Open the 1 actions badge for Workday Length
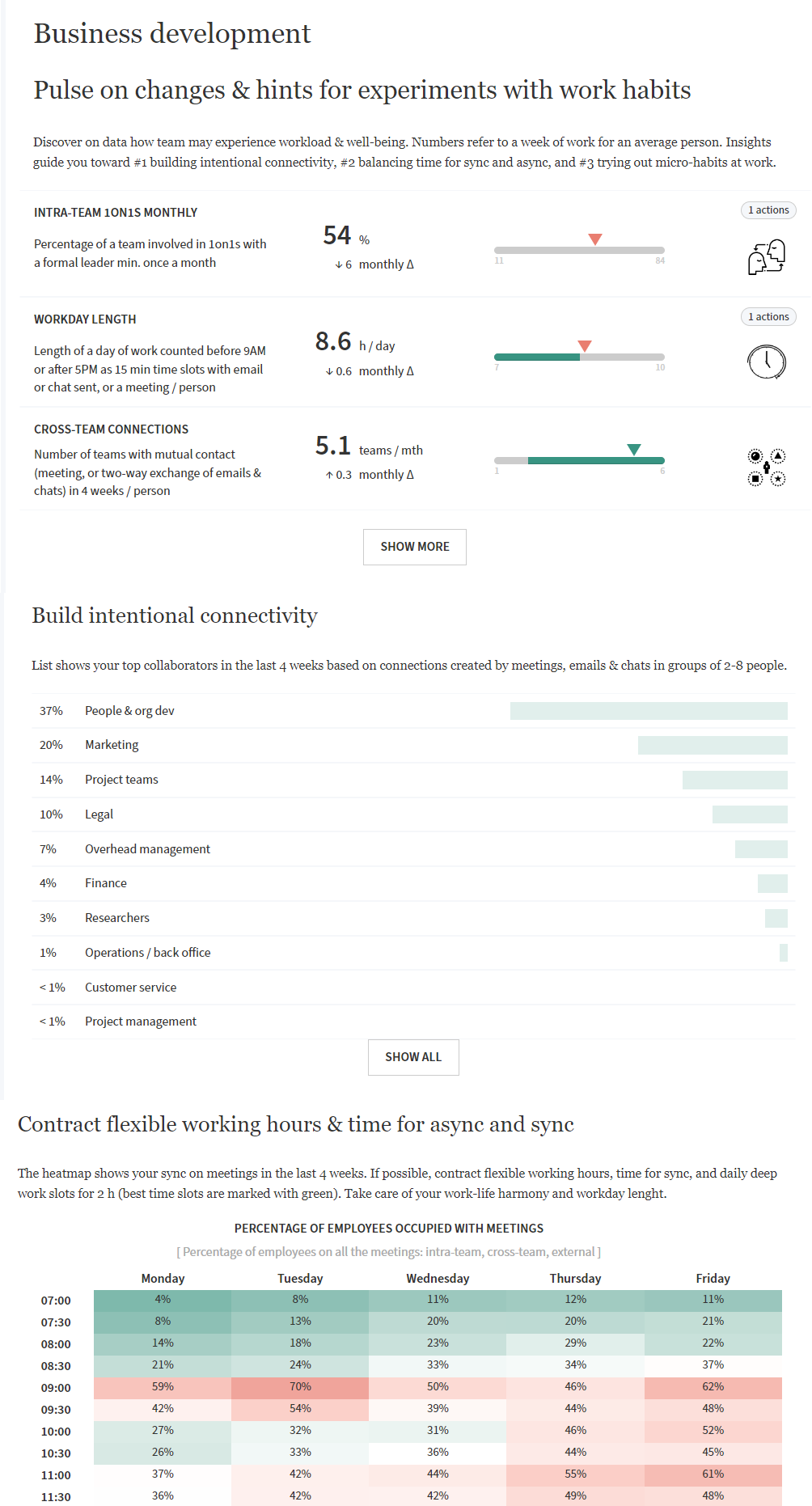This screenshot has height=1506, width=812. click(x=768, y=317)
